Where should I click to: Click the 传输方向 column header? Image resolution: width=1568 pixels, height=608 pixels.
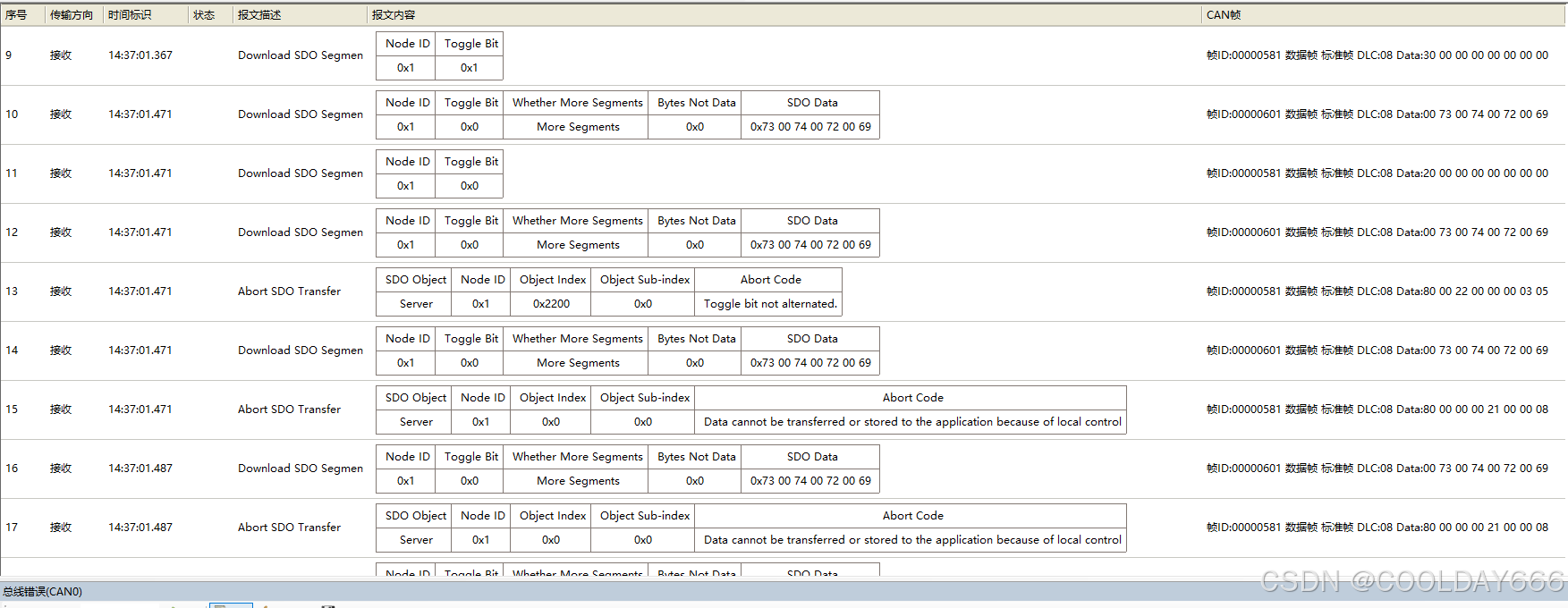[73, 15]
